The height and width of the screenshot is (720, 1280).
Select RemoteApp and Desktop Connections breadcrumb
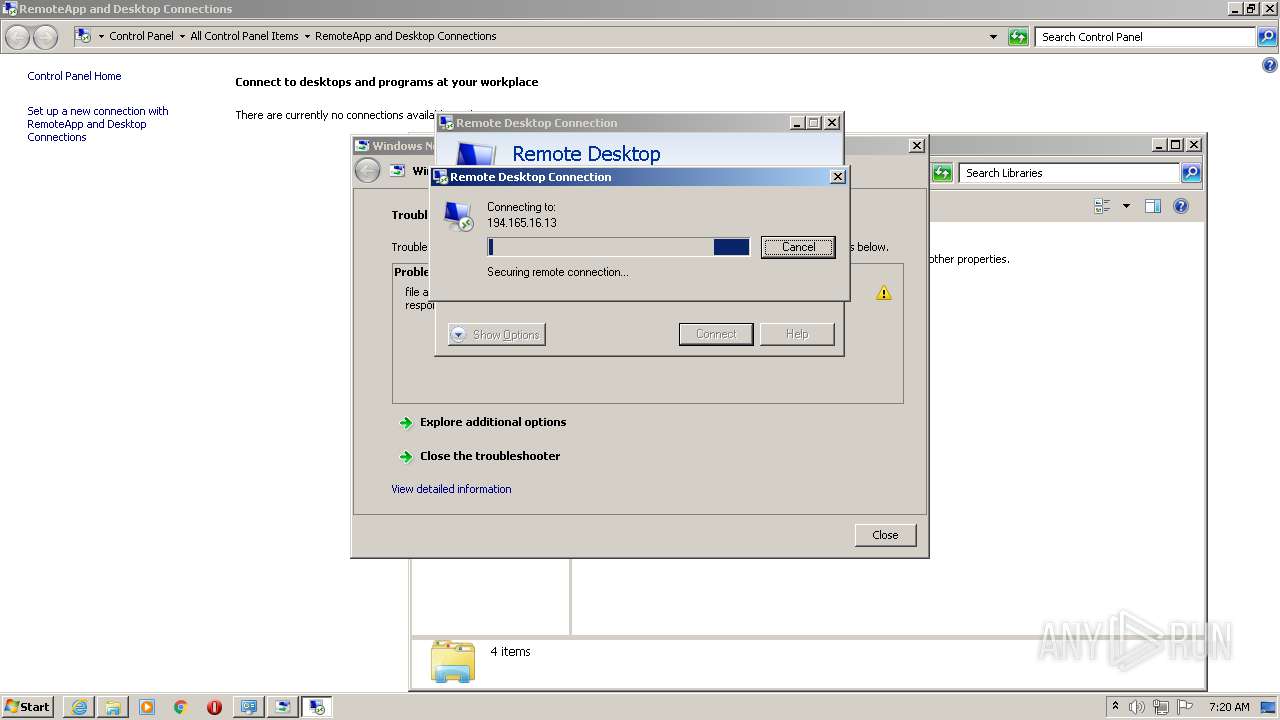tap(405, 36)
